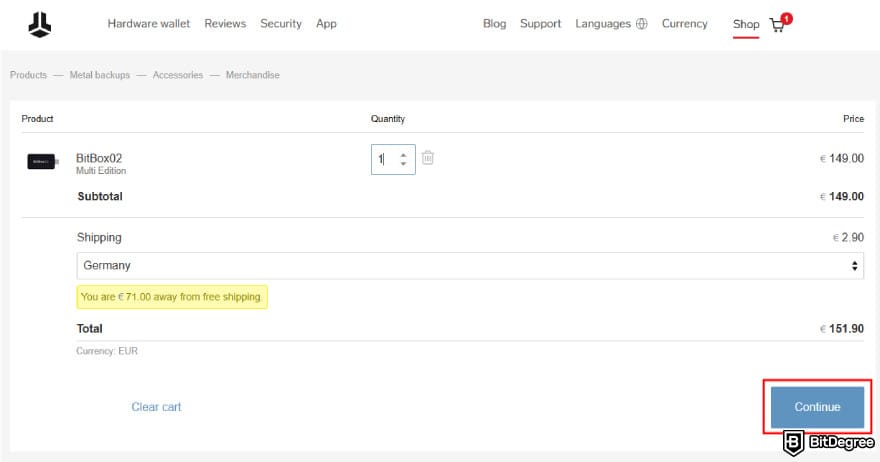Click the Clear cart link
The width and height of the screenshot is (880, 462).
pos(156,407)
